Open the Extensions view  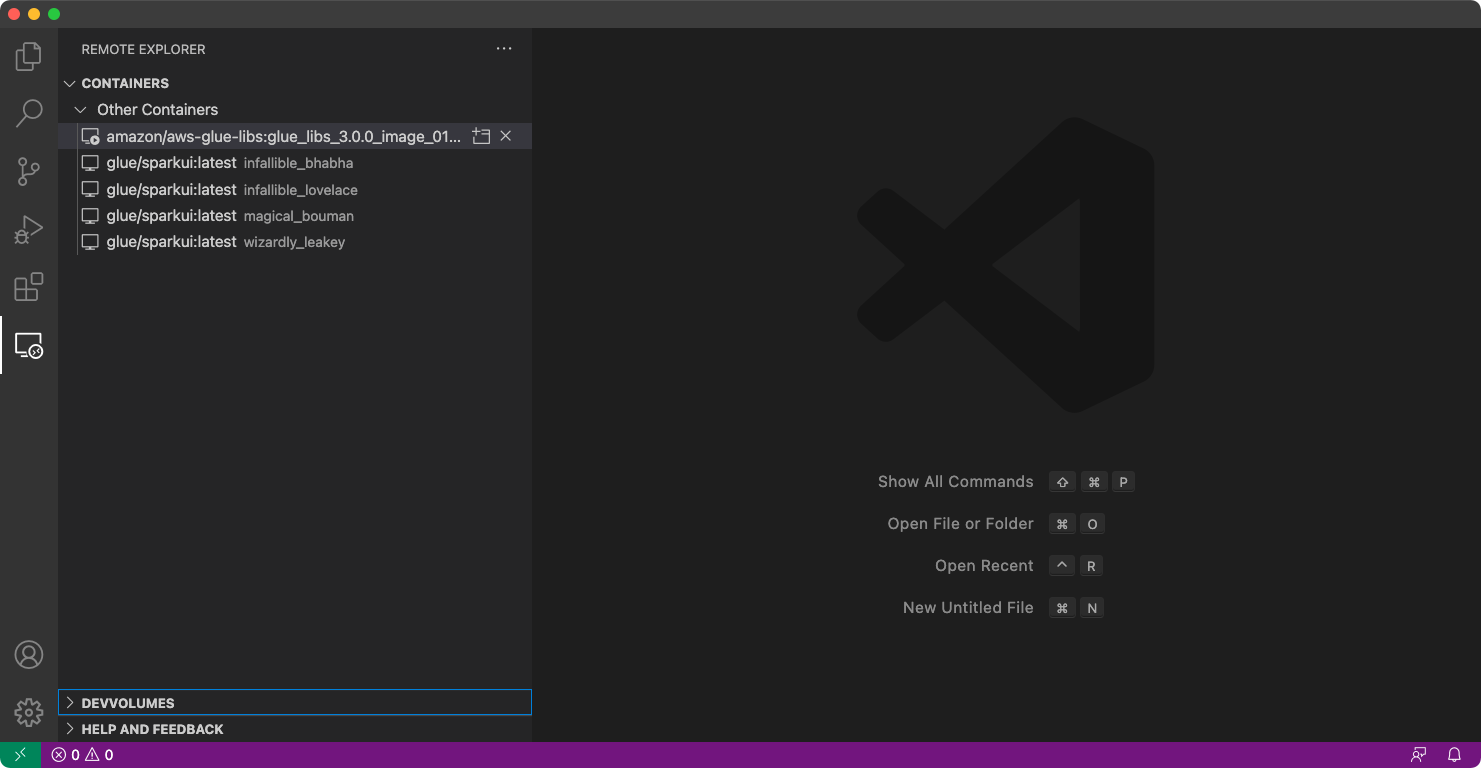tap(29, 287)
